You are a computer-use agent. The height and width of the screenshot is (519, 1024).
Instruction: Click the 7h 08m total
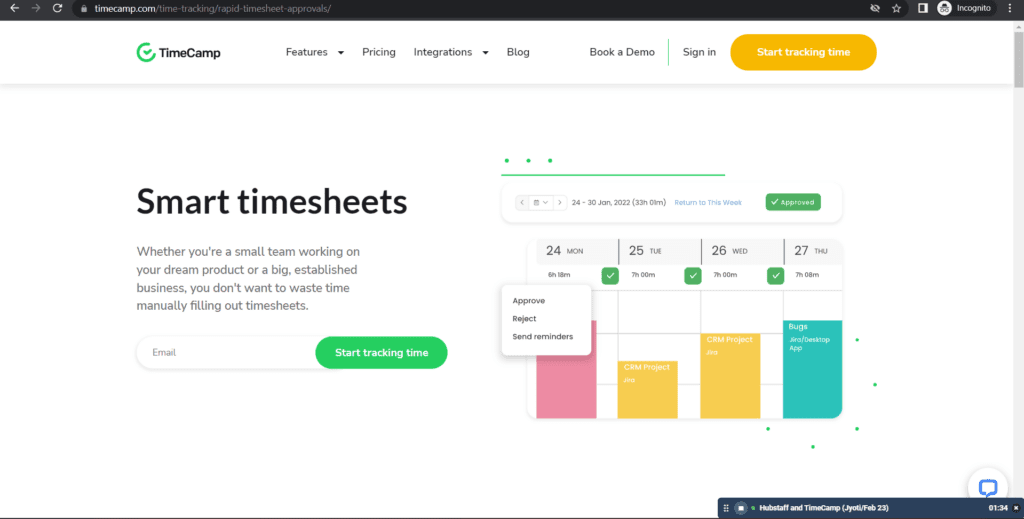(x=807, y=275)
